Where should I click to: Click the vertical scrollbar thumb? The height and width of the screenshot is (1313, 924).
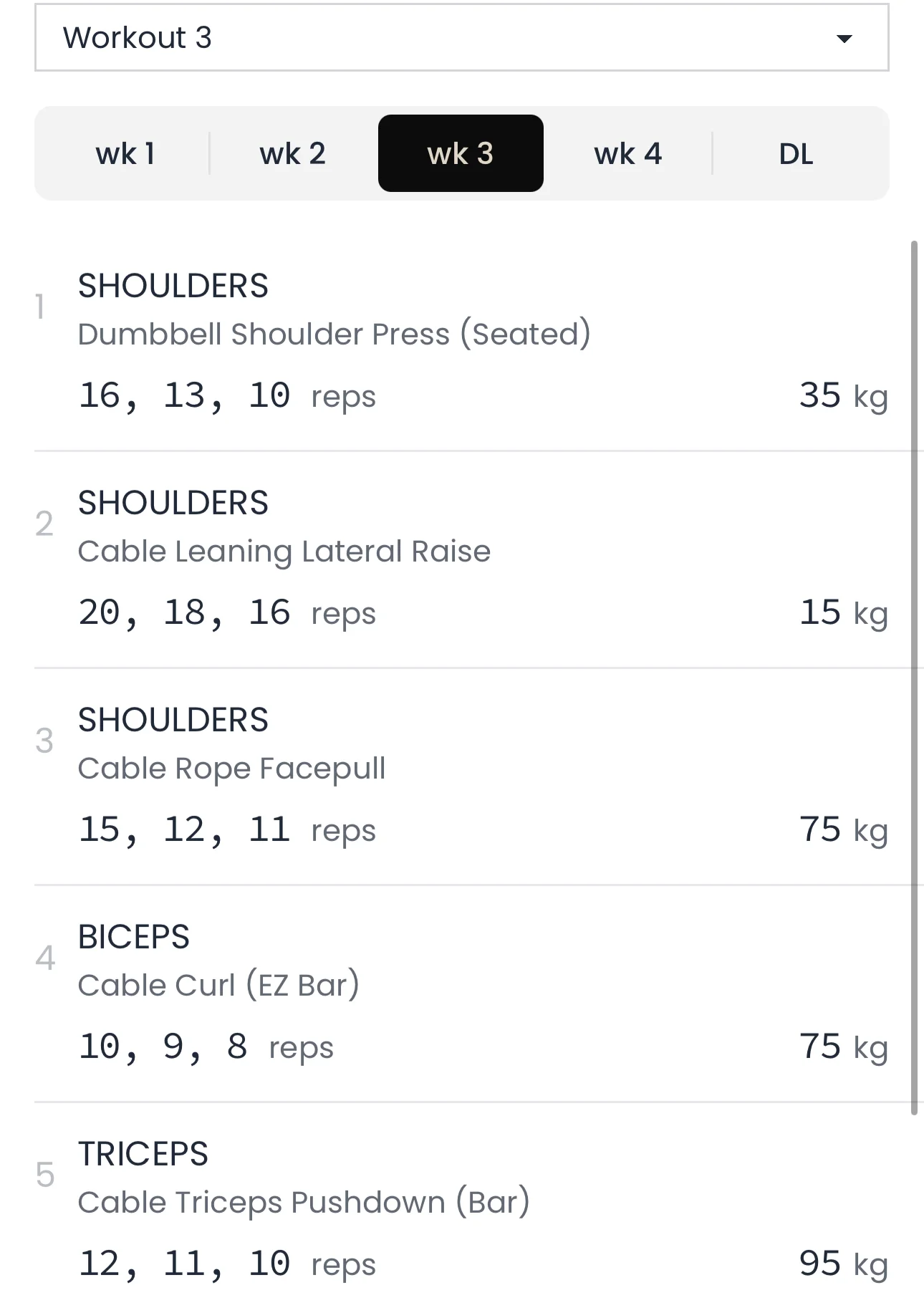914,677
